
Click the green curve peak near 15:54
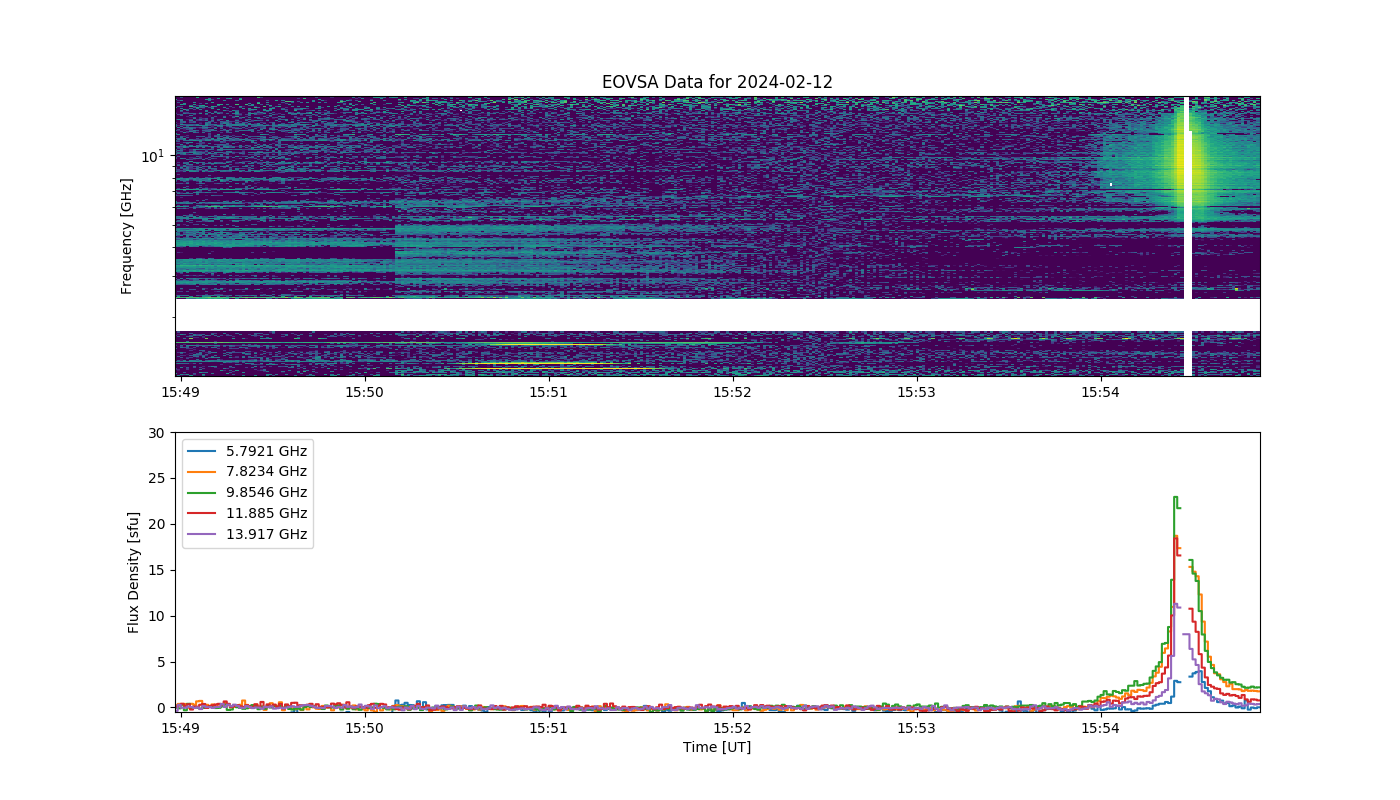point(1176,498)
